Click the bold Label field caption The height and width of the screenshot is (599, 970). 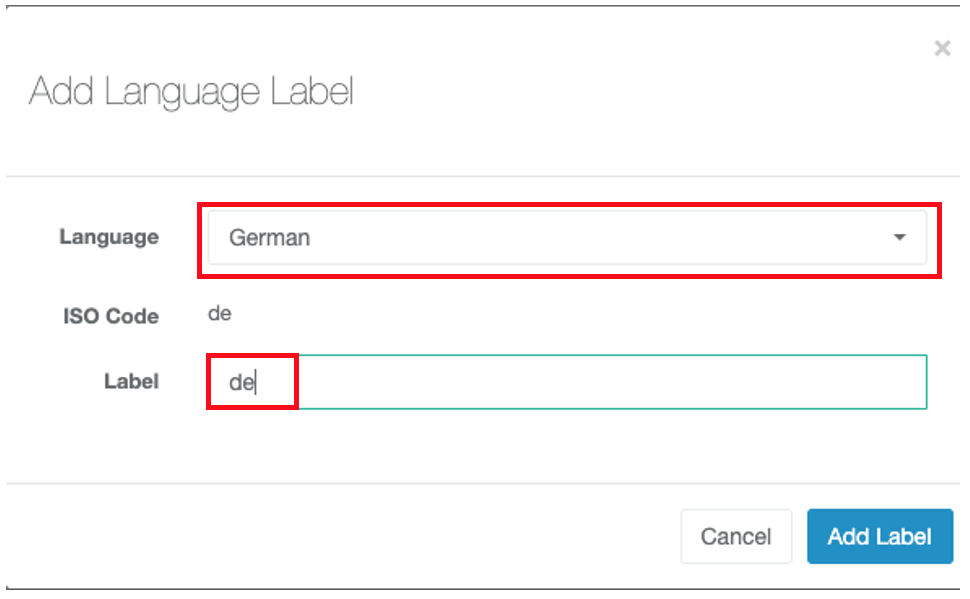click(x=131, y=381)
